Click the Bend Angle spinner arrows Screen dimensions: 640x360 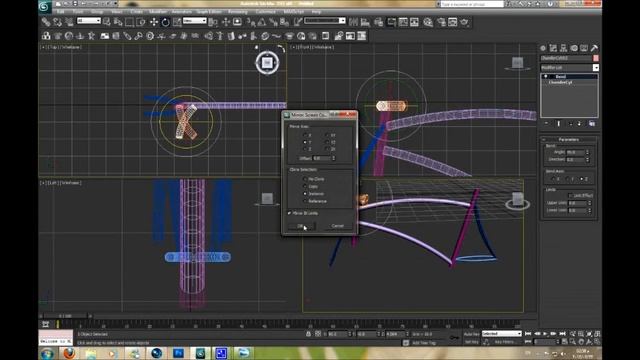click(588, 152)
